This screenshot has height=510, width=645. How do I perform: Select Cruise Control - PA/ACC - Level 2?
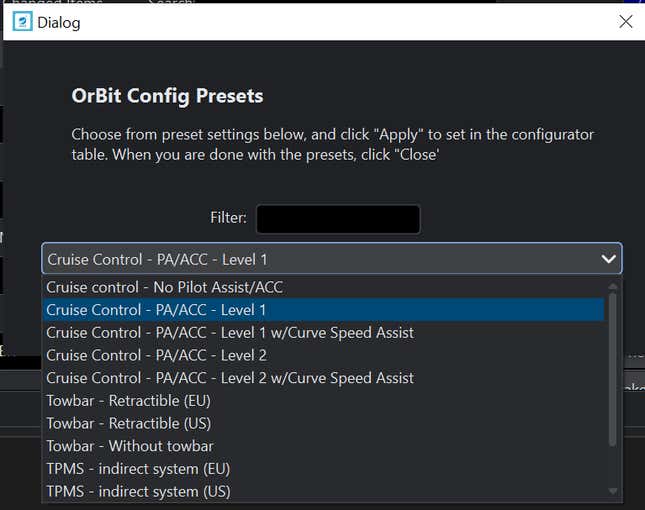pos(156,355)
